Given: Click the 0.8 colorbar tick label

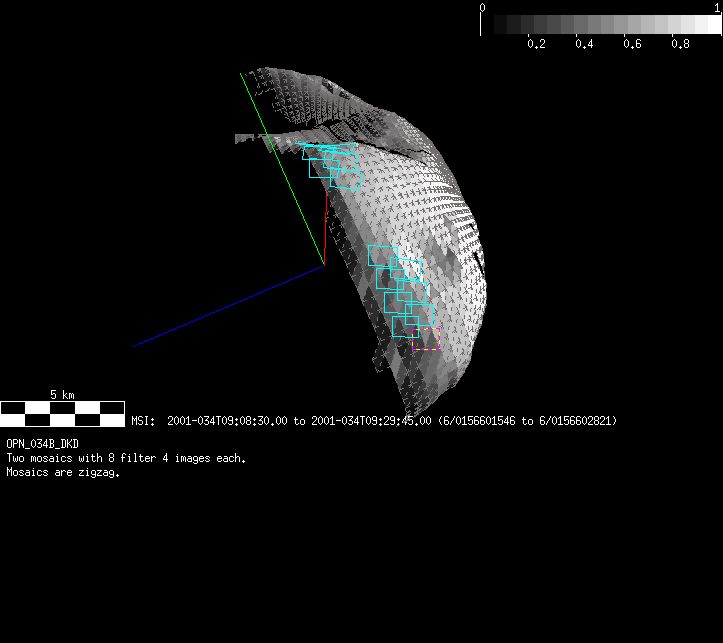Looking at the screenshot, I should pos(680,45).
